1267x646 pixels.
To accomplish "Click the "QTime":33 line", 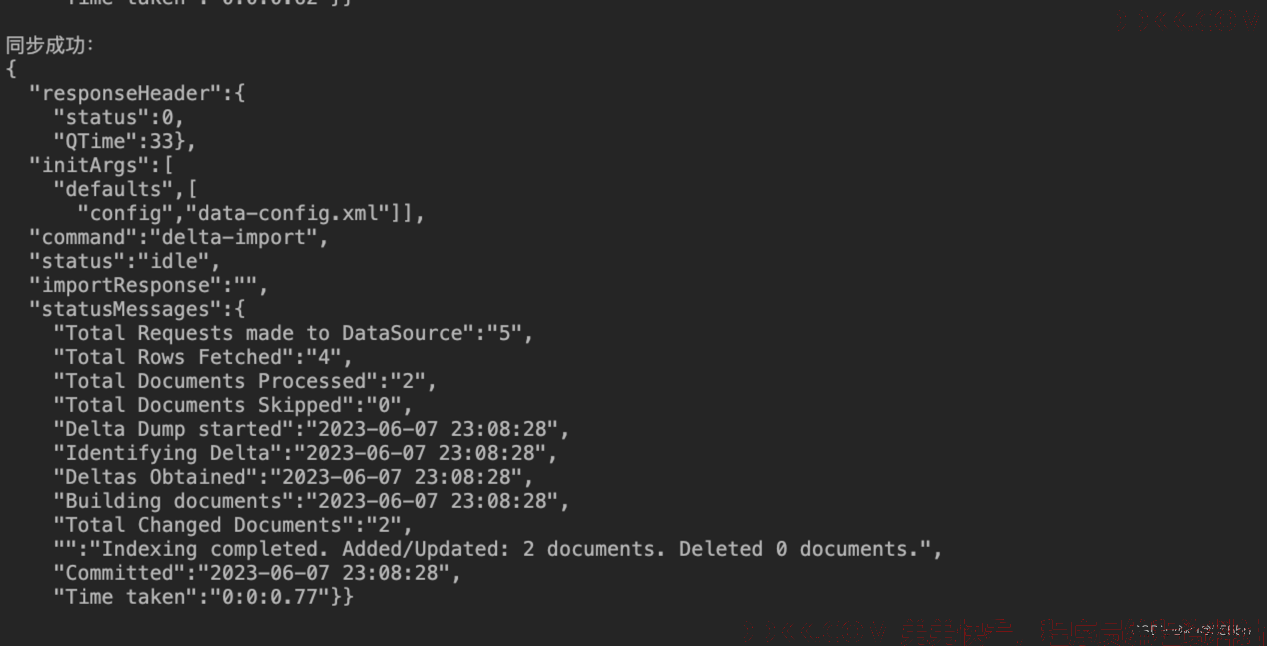I will (125, 141).
